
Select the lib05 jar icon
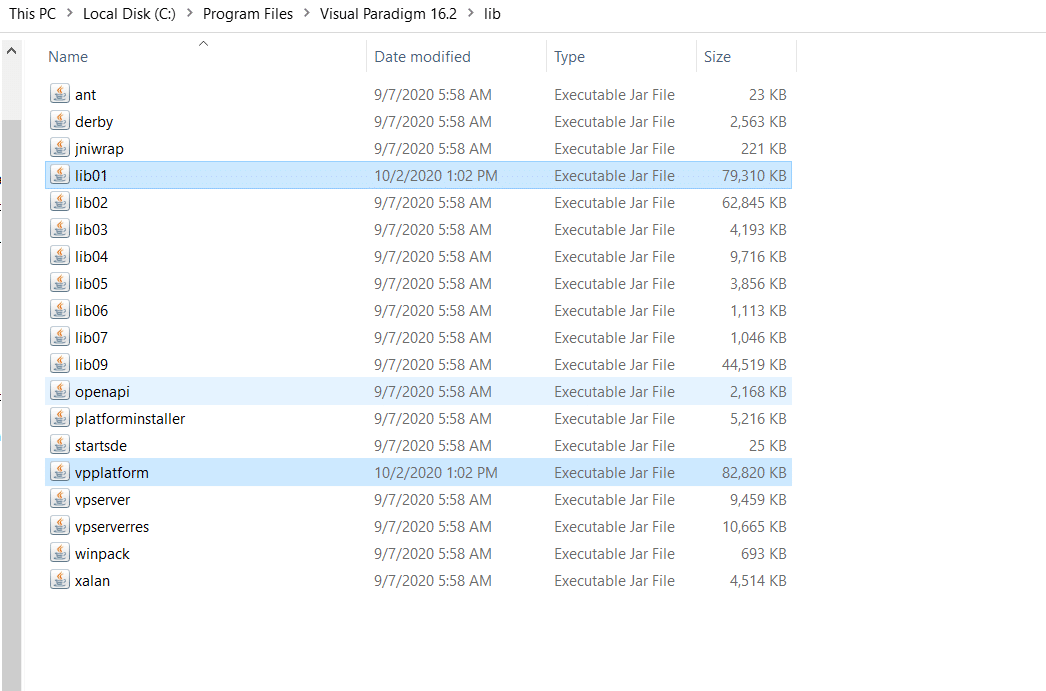(60, 283)
